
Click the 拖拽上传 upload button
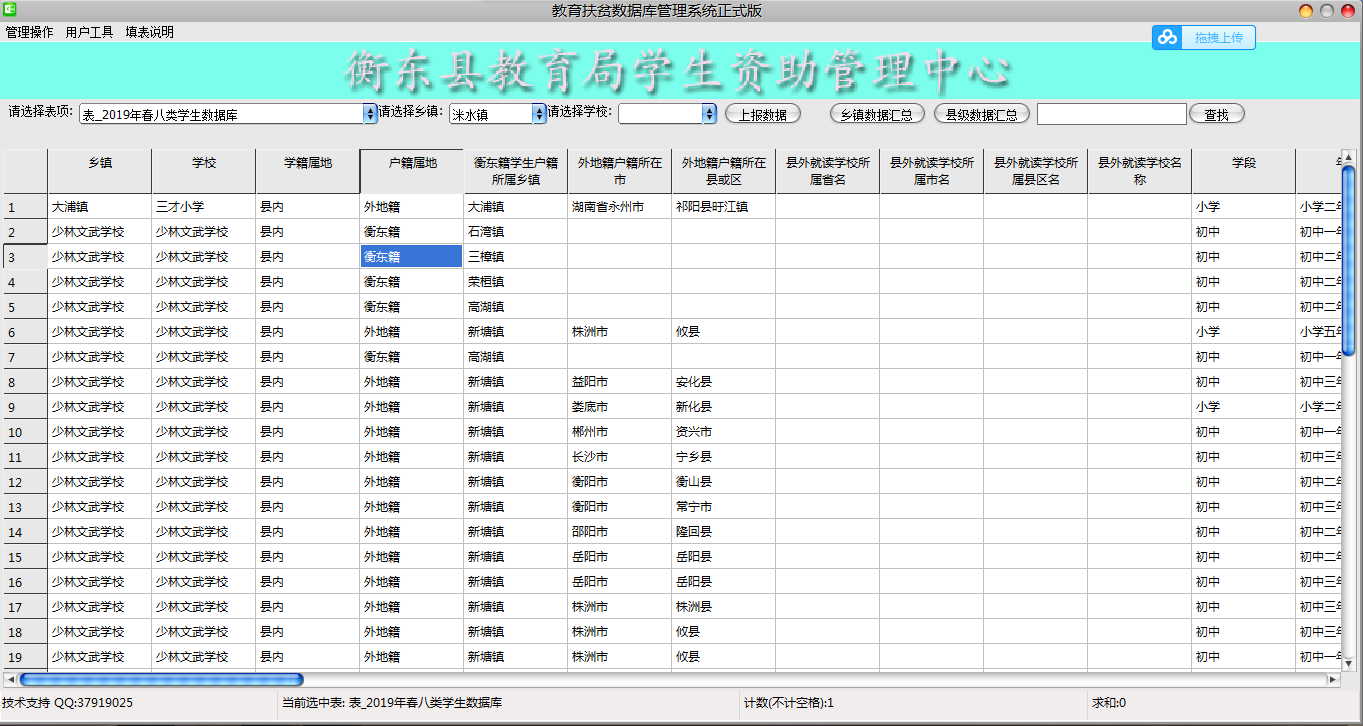click(x=1204, y=38)
